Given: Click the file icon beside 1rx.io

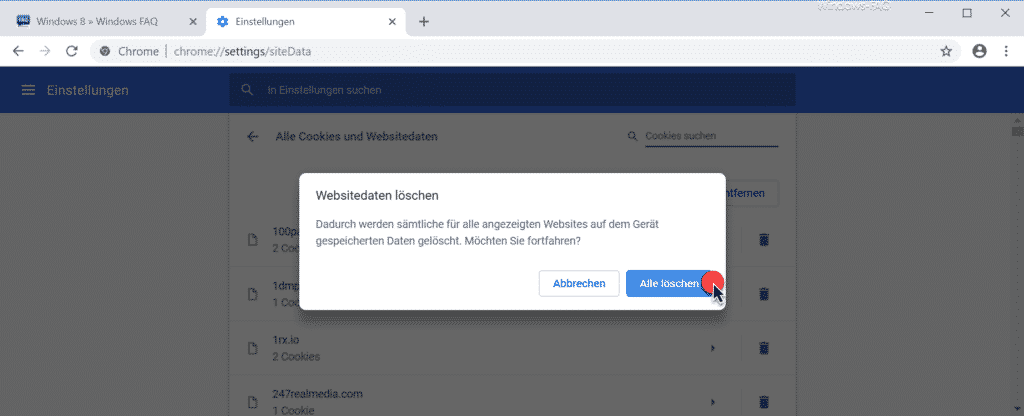Looking at the screenshot, I should click(x=252, y=348).
